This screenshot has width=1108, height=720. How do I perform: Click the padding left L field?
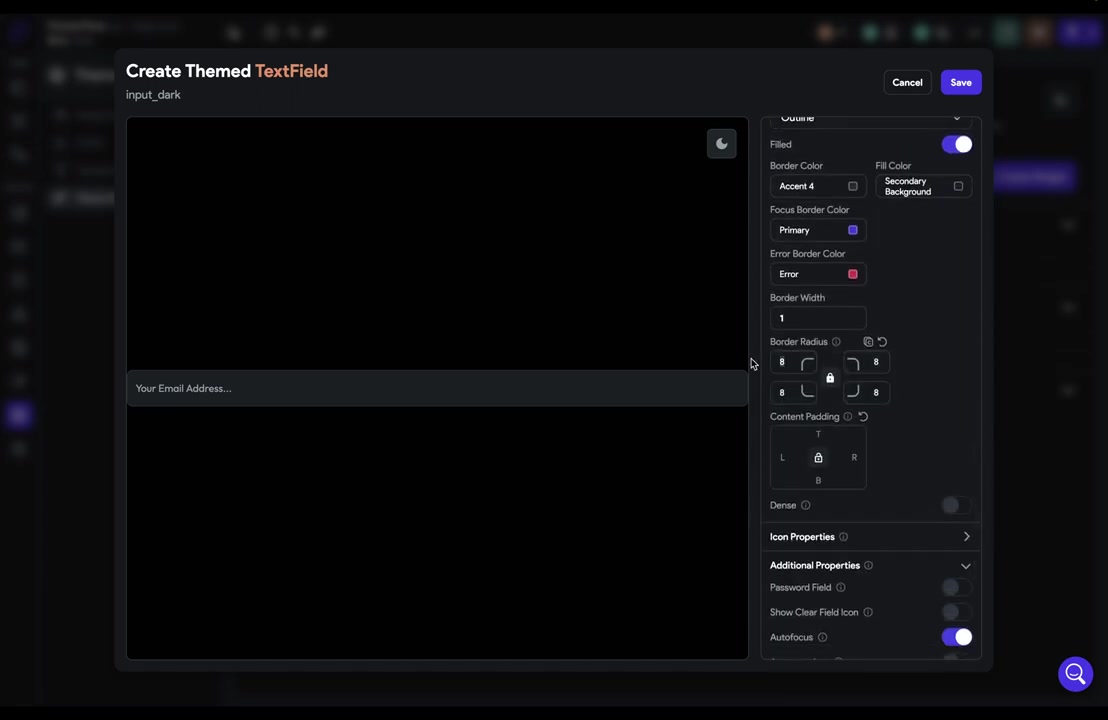[783, 458]
